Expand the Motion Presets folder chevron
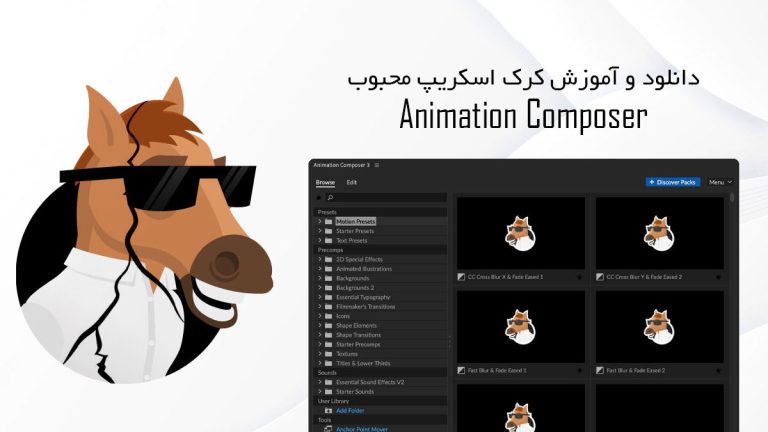 pyautogui.click(x=320, y=221)
